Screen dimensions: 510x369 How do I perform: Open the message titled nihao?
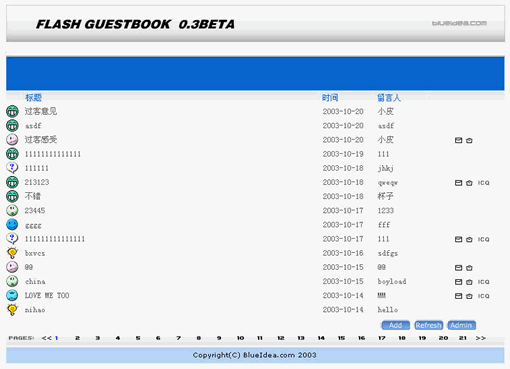pyautogui.click(x=35, y=310)
